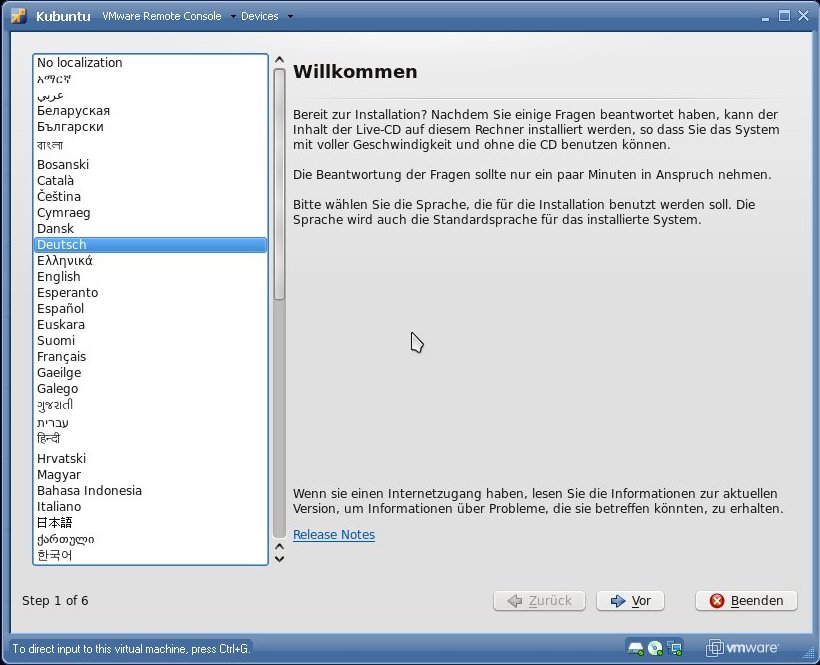Select English language

pos(151,277)
